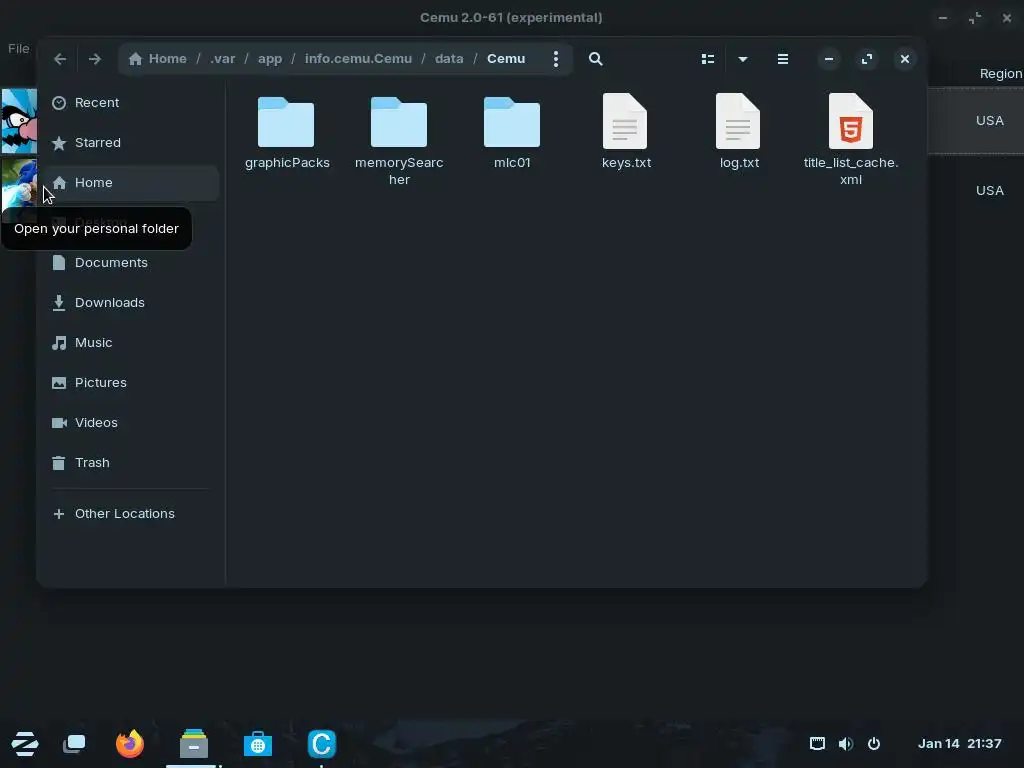Open volume control in system tray
This screenshot has height=768, width=1024.
click(846, 744)
